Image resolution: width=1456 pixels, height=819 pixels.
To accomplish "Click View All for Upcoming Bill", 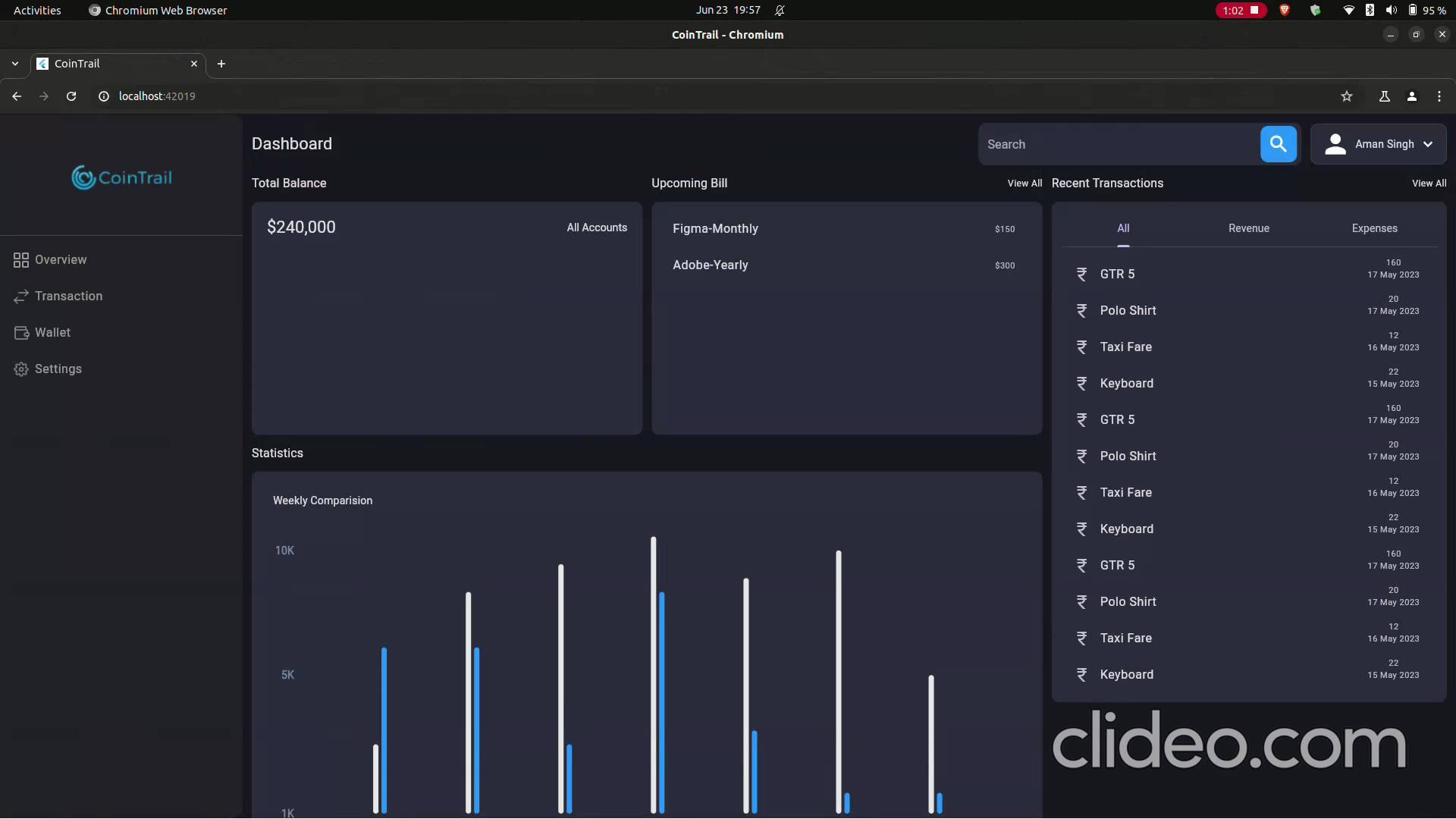I will pyautogui.click(x=1025, y=184).
